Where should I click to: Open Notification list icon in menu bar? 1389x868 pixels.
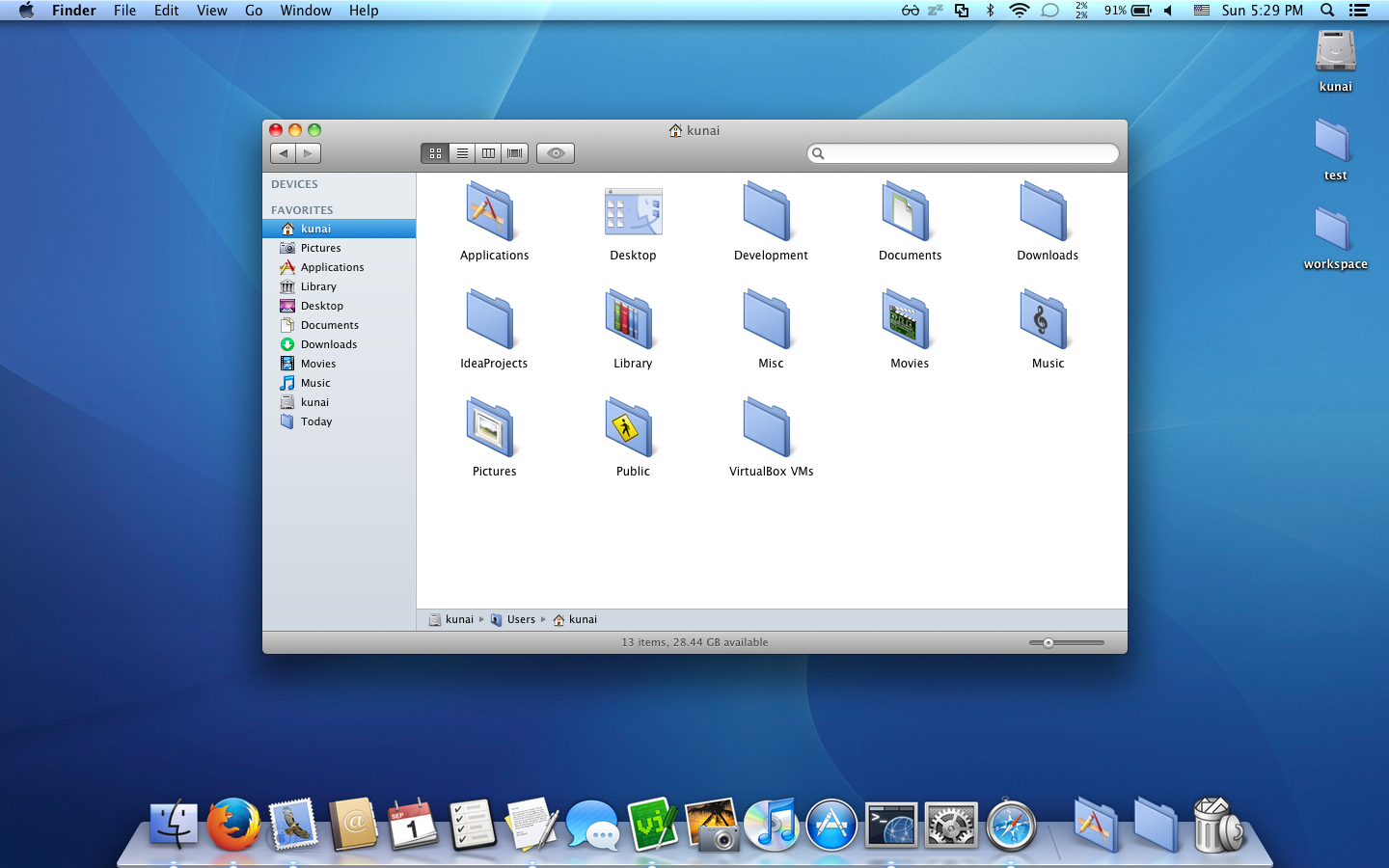tap(1359, 11)
